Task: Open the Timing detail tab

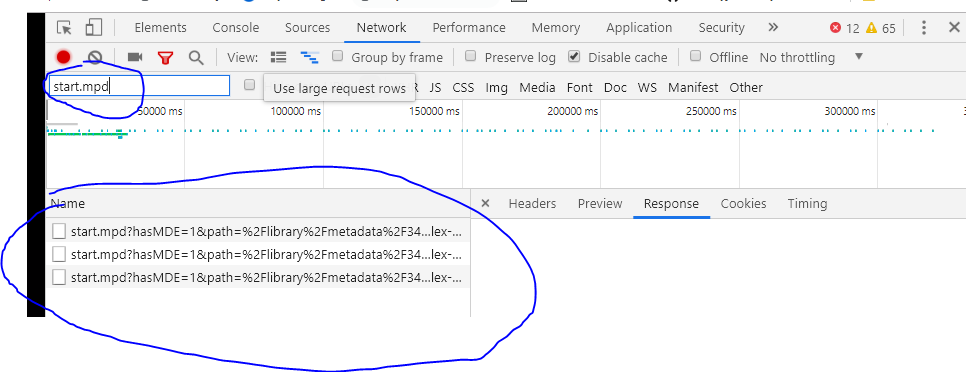Action: click(807, 203)
